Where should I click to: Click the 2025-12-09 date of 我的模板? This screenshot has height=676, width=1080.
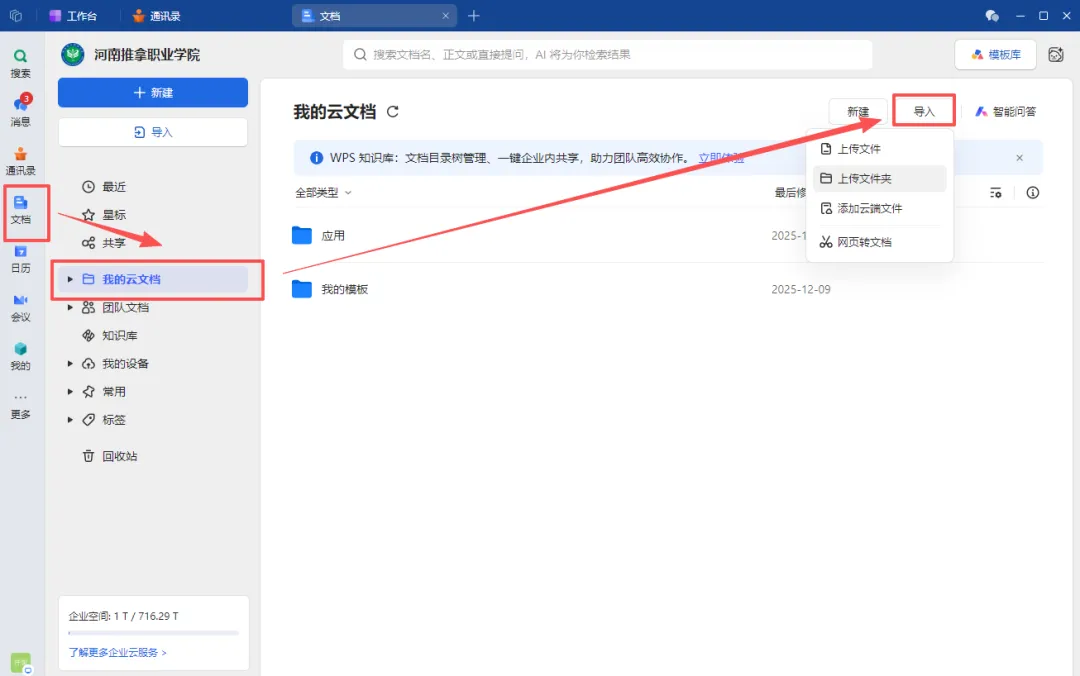800,289
